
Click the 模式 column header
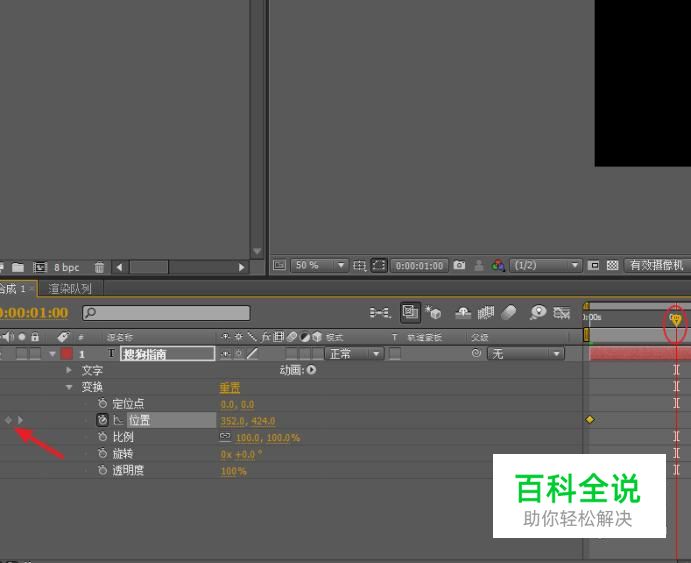[x=334, y=337]
